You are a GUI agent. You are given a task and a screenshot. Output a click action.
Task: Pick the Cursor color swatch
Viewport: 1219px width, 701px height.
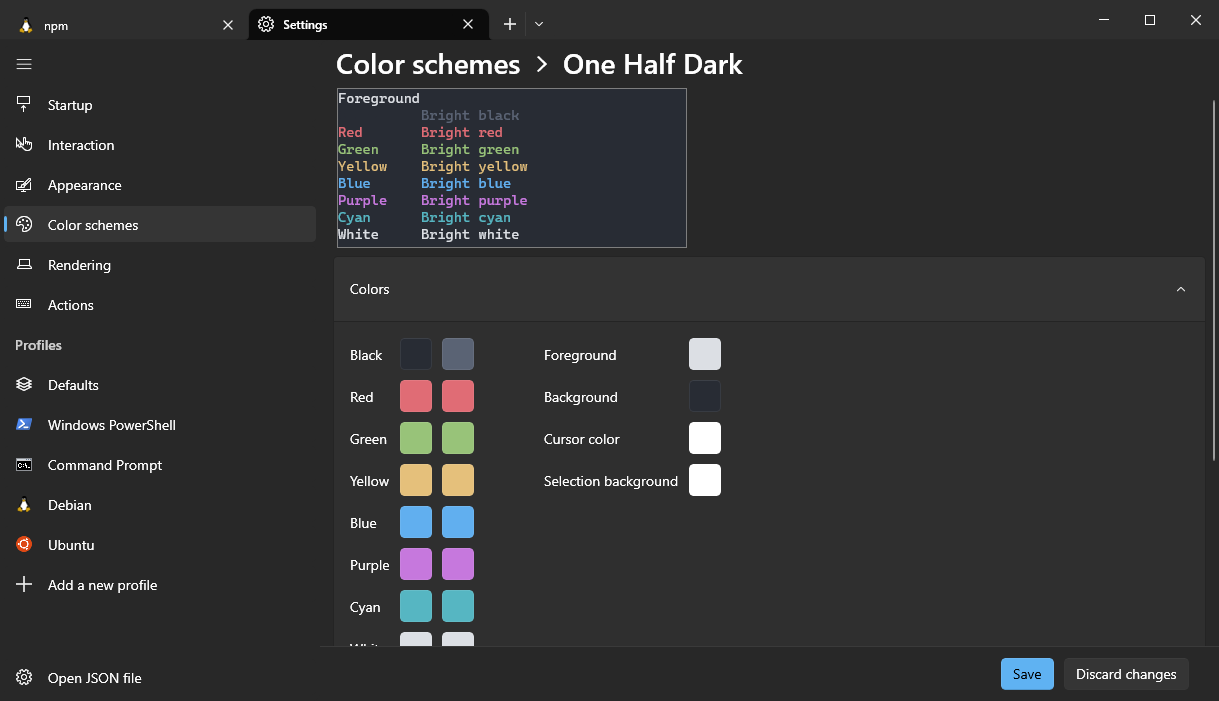pyautogui.click(x=704, y=438)
